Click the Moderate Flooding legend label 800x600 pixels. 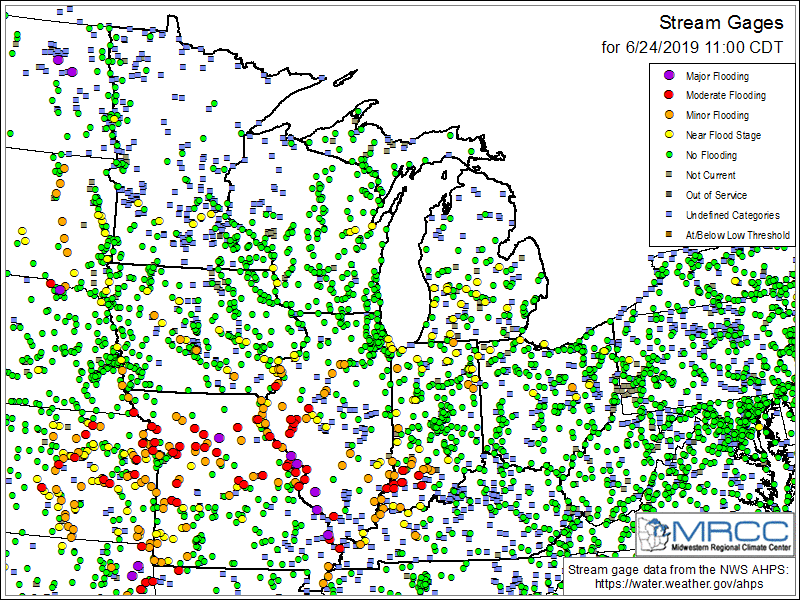[726, 95]
